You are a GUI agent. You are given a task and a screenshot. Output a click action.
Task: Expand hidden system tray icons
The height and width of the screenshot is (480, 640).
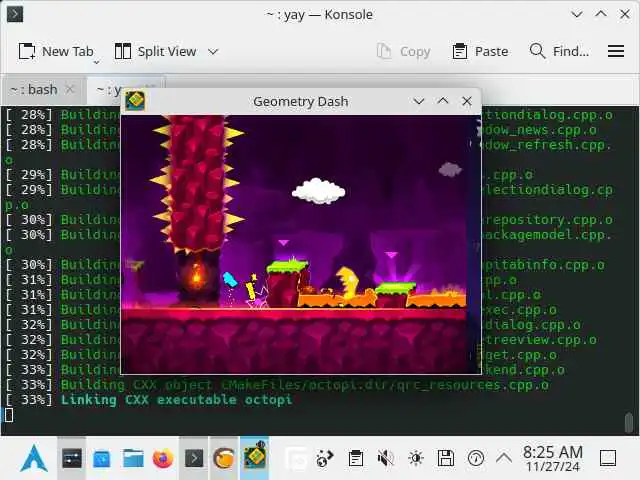[504, 458]
